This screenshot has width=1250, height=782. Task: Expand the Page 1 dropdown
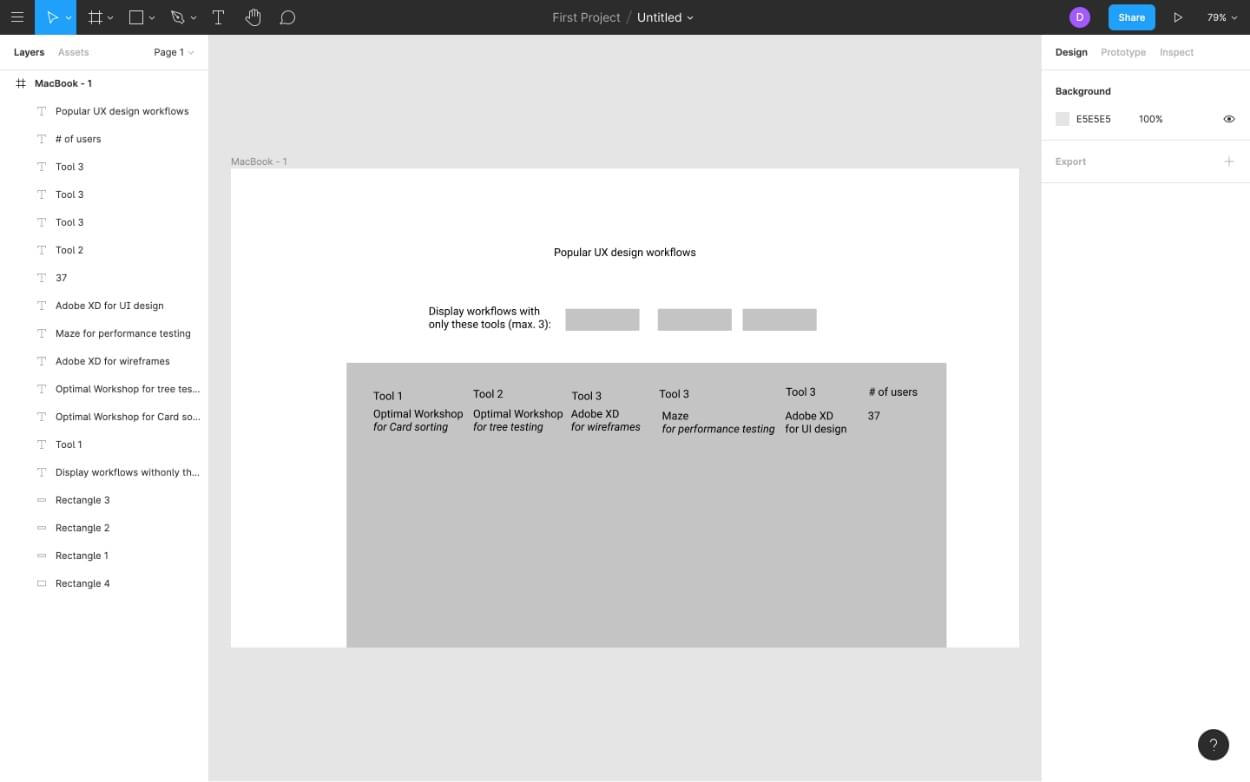coord(174,52)
